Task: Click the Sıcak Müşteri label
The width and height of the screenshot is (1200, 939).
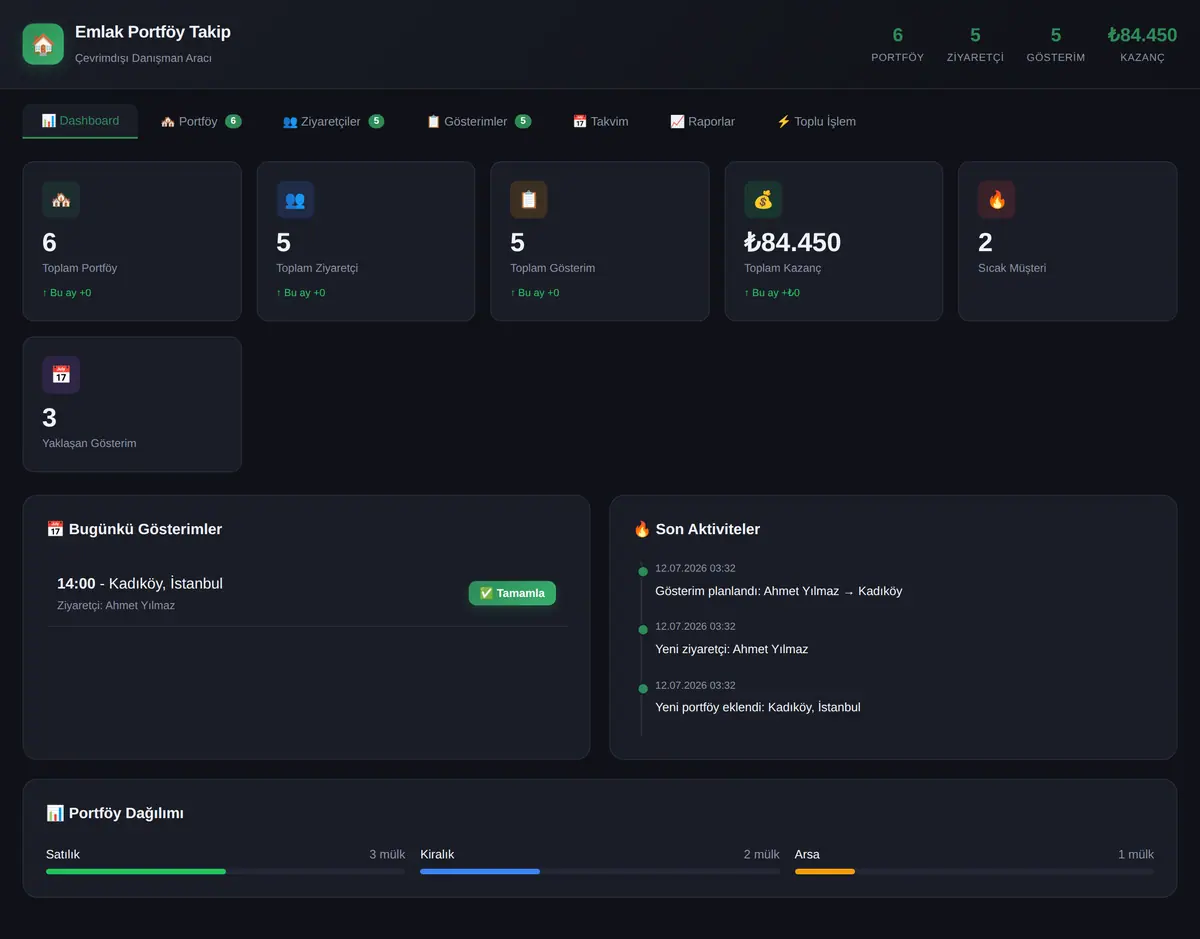Action: click(x=1012, y=268)
